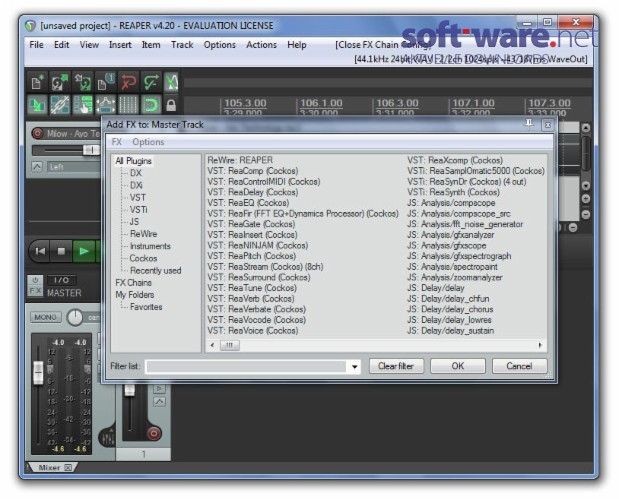Select Recently used in the tree
619x500 pixels.
pyautogui.click(x=156, y=271)
